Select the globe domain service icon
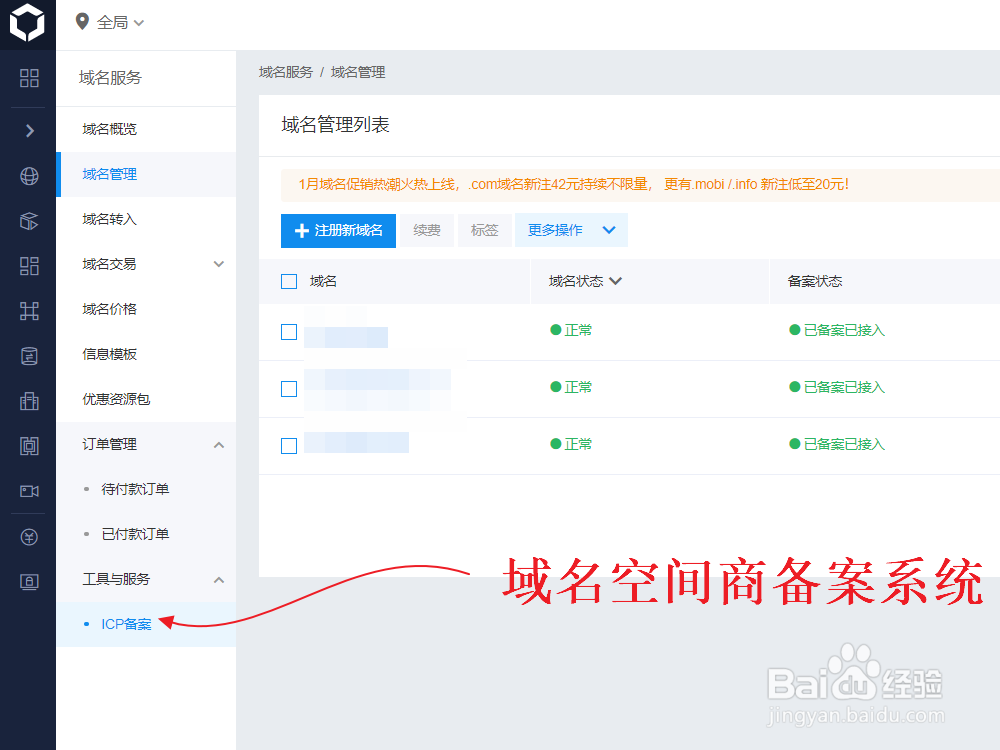 28,175
